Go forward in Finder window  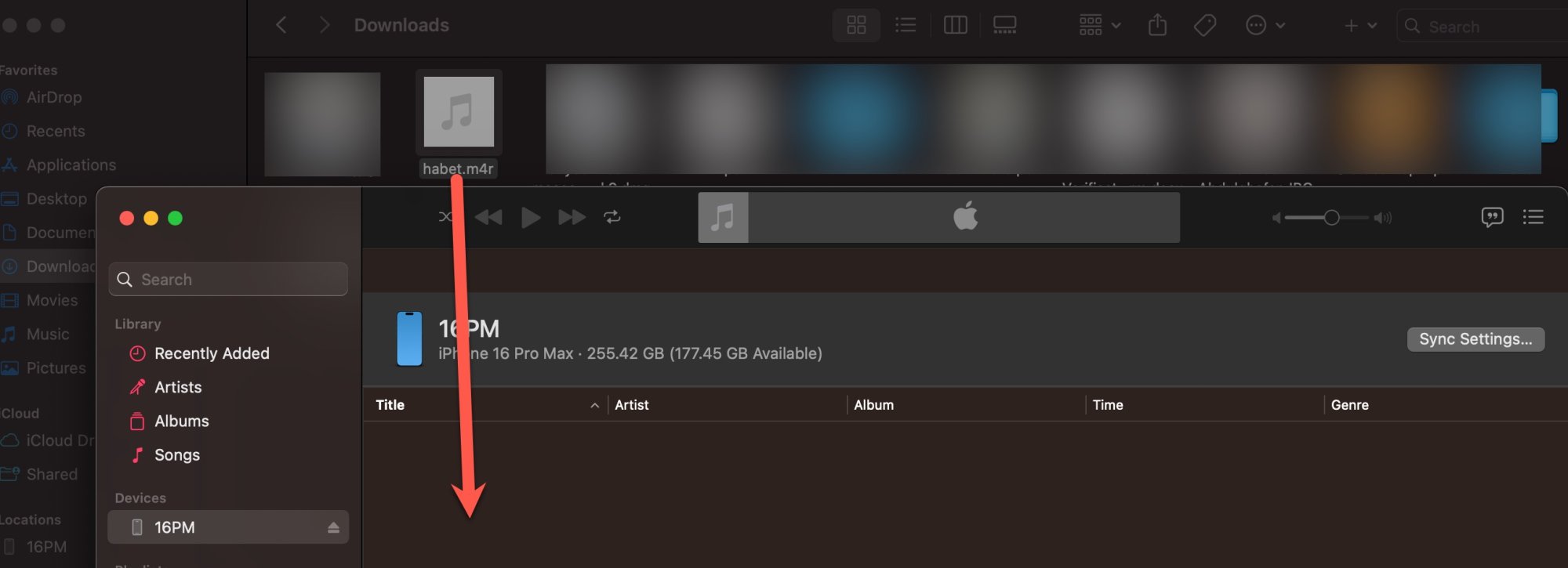point(324,25)
